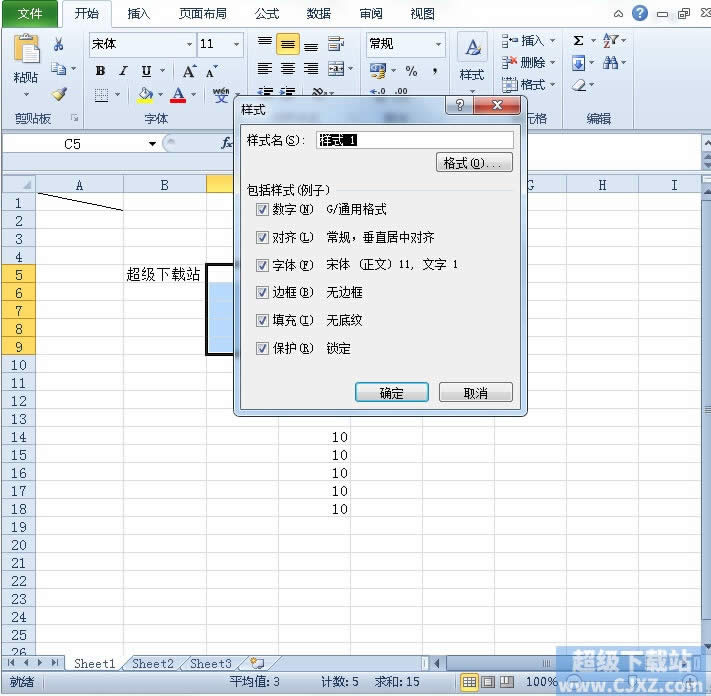
Task: Select column H header
Action: (x=602, y=185)
